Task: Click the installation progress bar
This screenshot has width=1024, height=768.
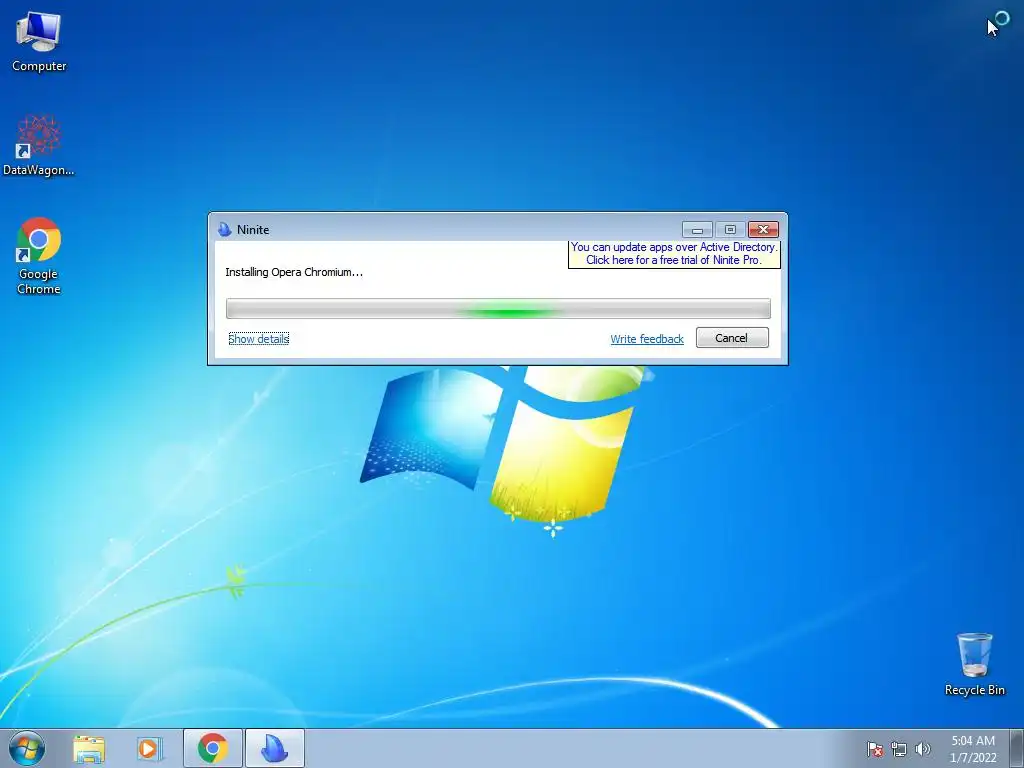Action: [x=498, y=308]
